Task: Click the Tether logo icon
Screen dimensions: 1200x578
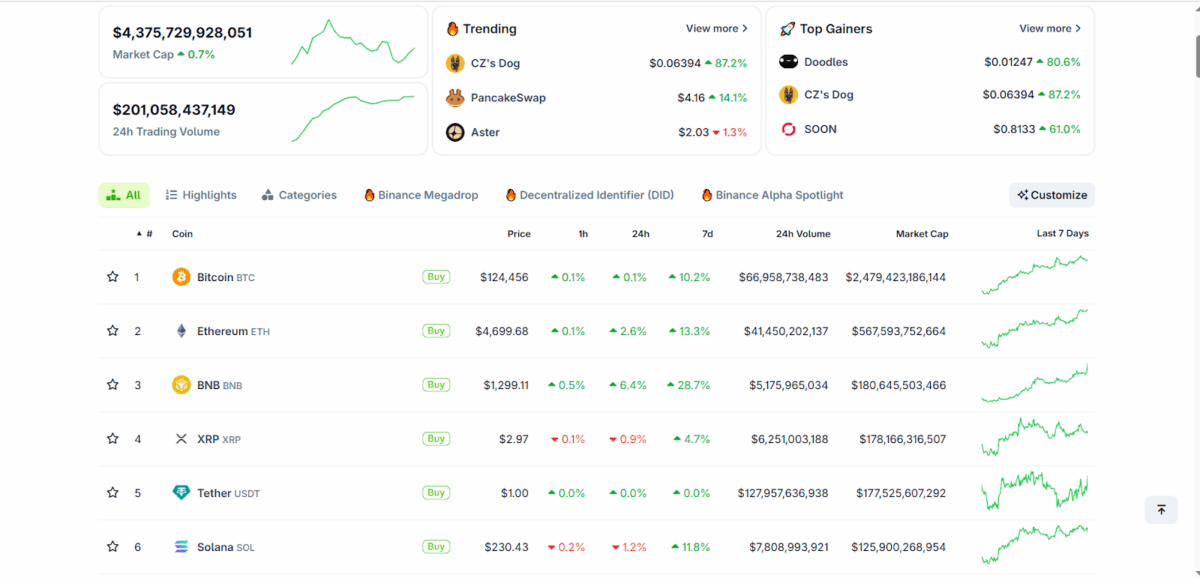Action: 181,493
